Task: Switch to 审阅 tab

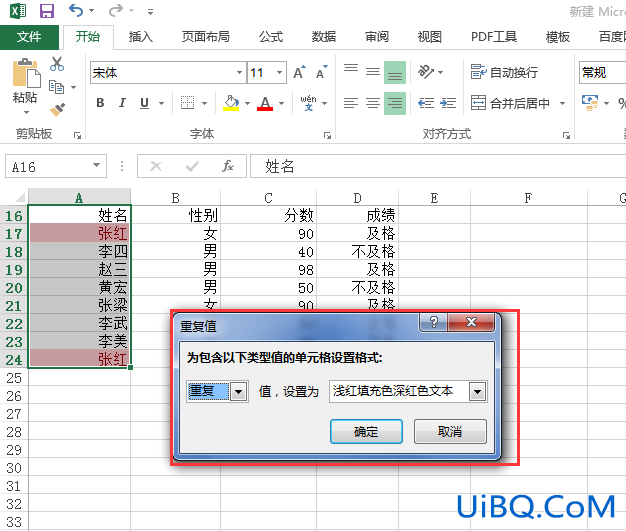Action: (377, 37)
